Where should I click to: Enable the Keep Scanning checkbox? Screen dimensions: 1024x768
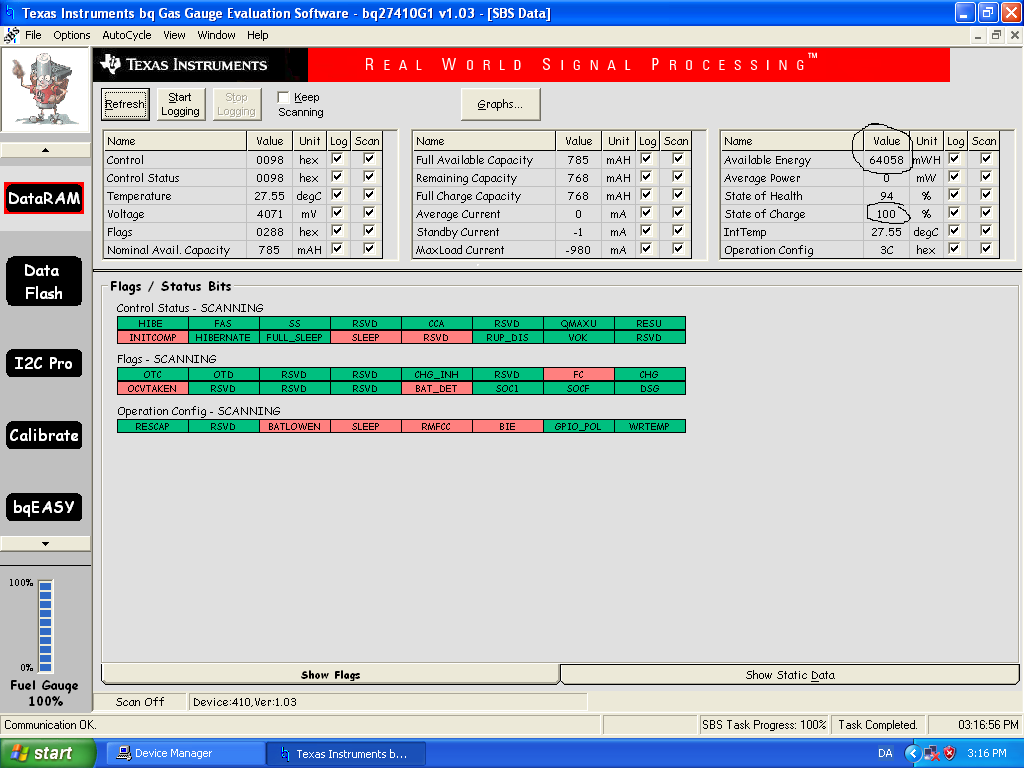283,97
